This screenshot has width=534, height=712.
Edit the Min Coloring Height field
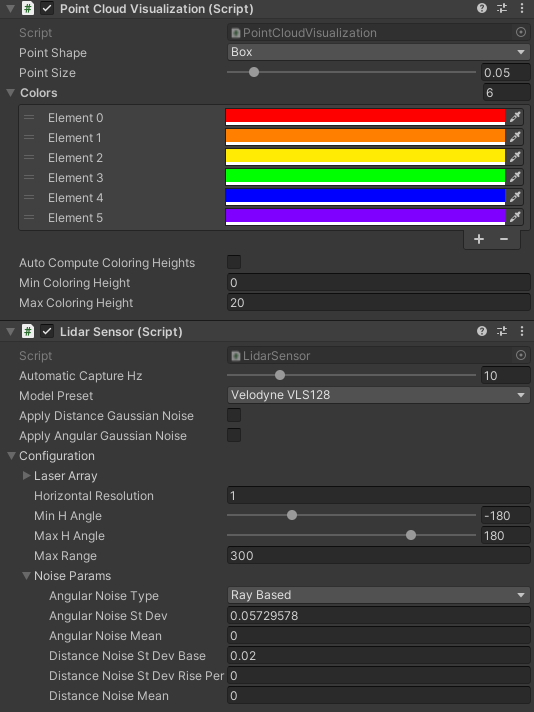click(x=378, y=282)
